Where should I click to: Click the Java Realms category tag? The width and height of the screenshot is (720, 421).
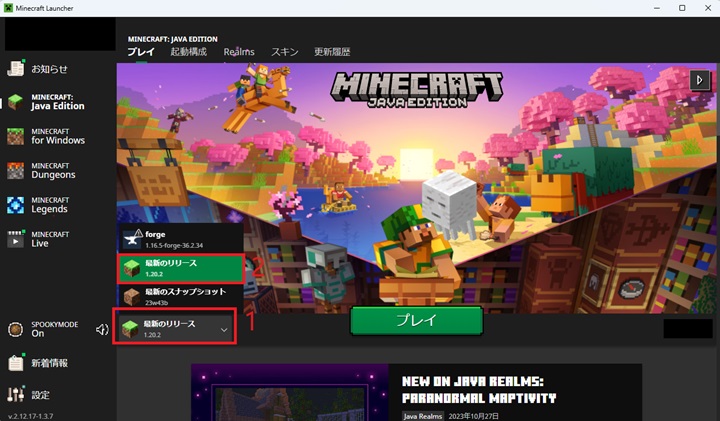[423, 416]
